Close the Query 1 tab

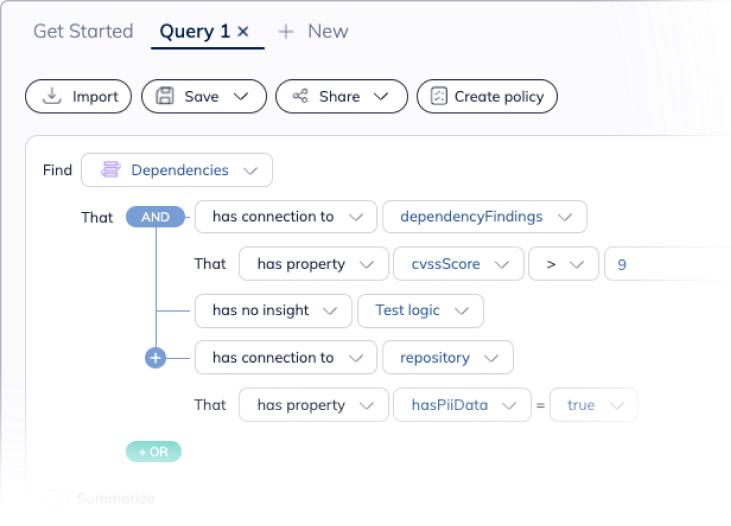click(x=243, y=32)
